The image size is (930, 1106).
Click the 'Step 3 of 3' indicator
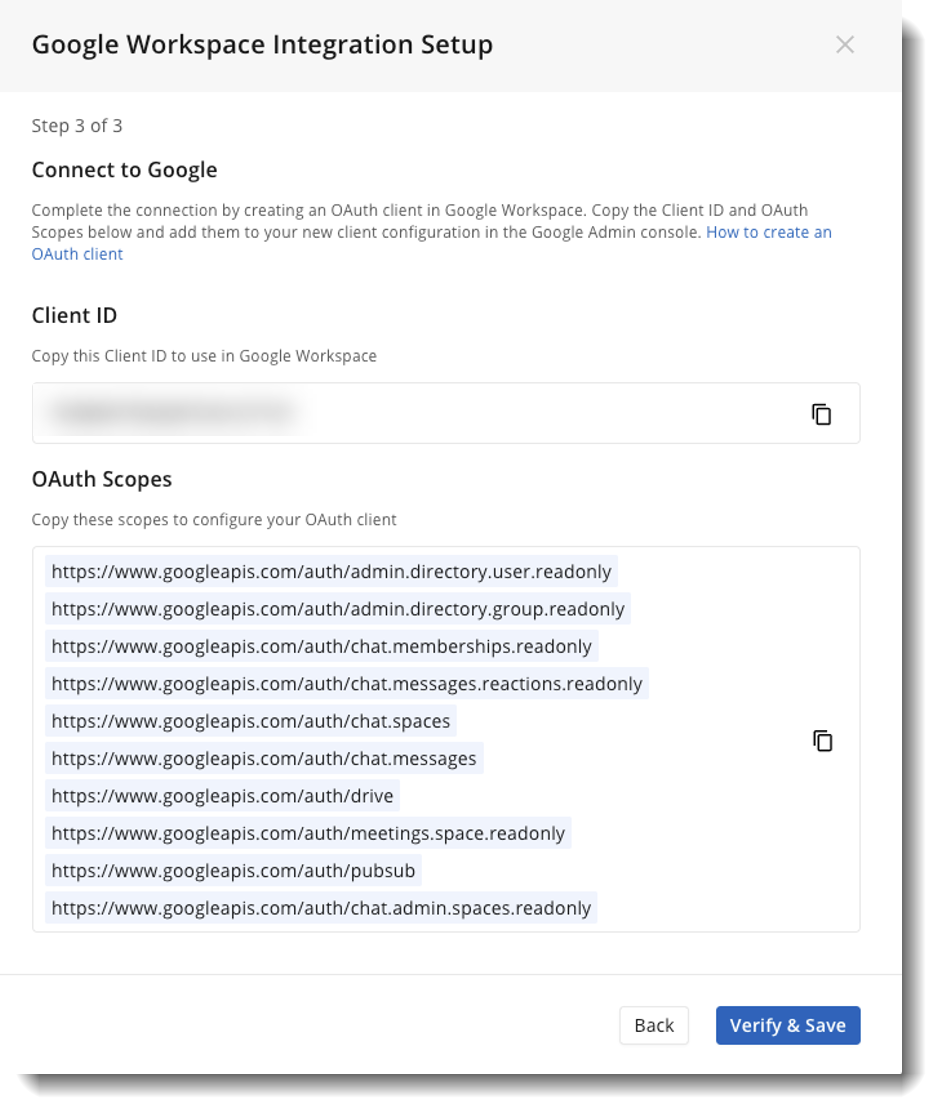point(77,126)
